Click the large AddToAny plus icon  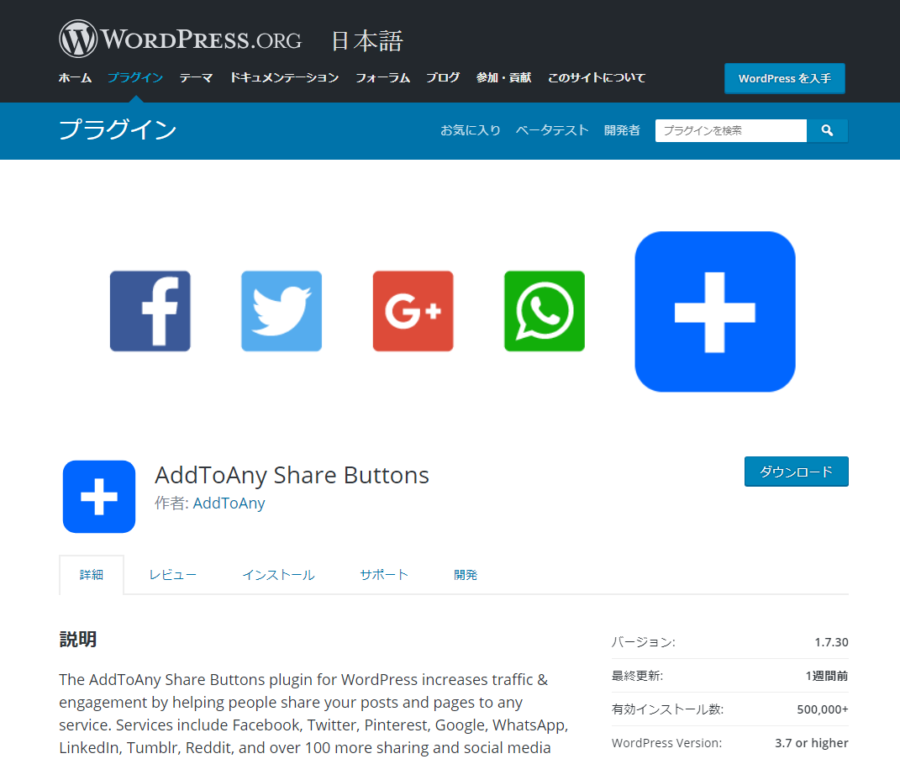pos(715,311)
